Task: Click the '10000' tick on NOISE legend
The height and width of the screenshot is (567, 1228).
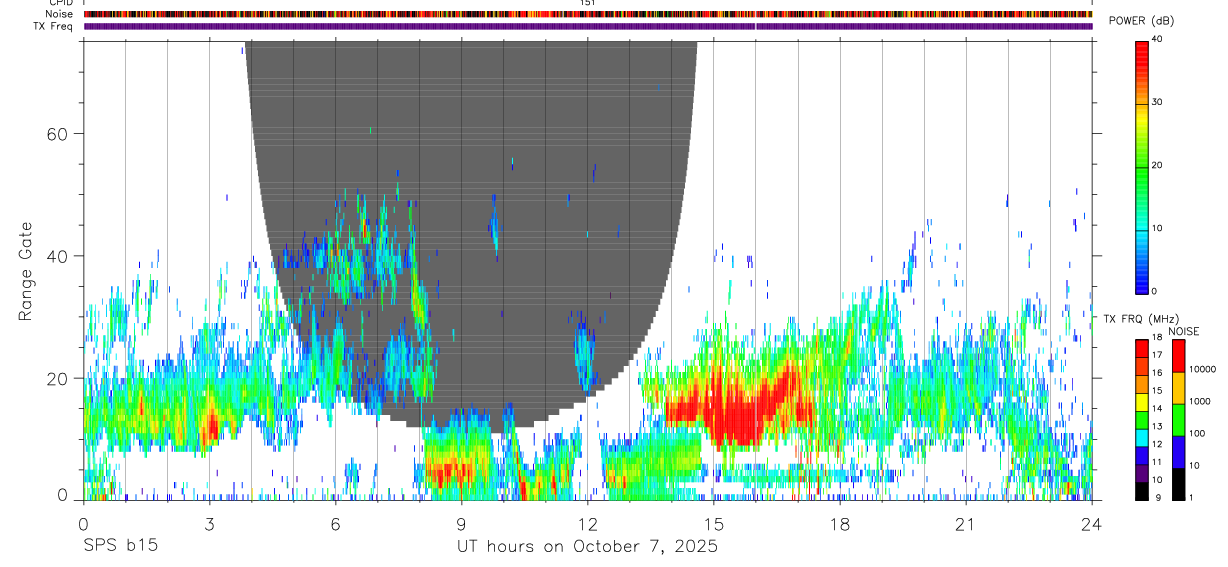Action: 1202,369
